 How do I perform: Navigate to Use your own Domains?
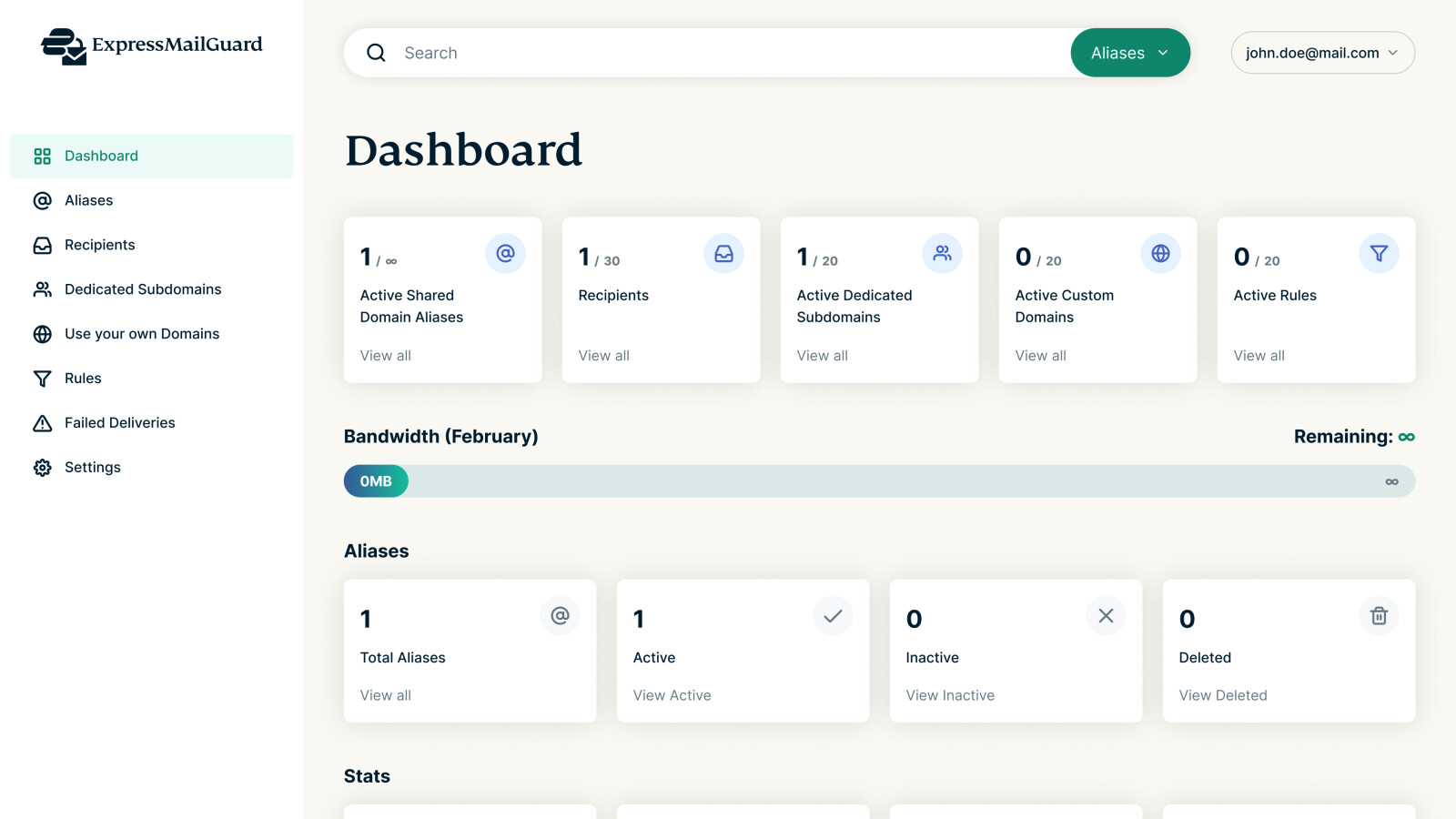pyautogui.click(x=142, y=334)
